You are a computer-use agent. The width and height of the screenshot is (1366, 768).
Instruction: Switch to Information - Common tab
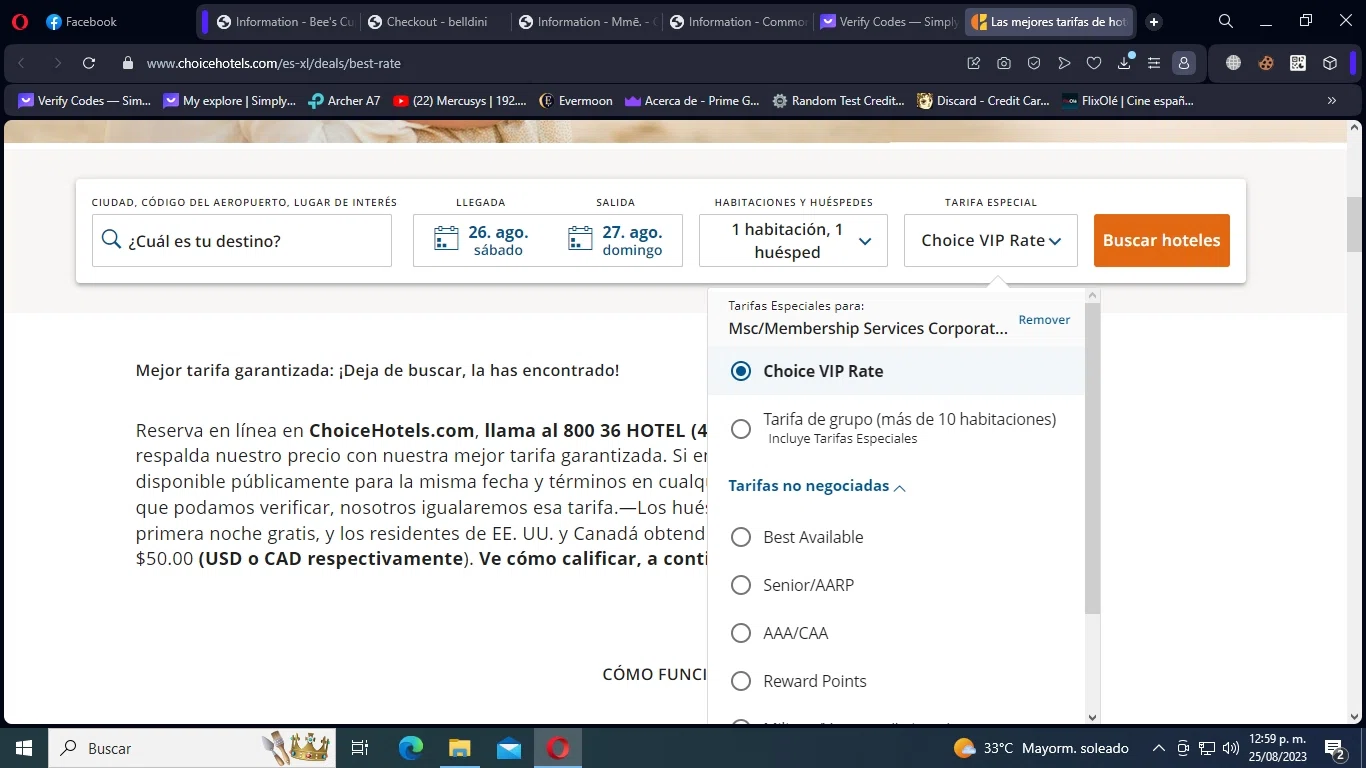[x=736, y=21]
